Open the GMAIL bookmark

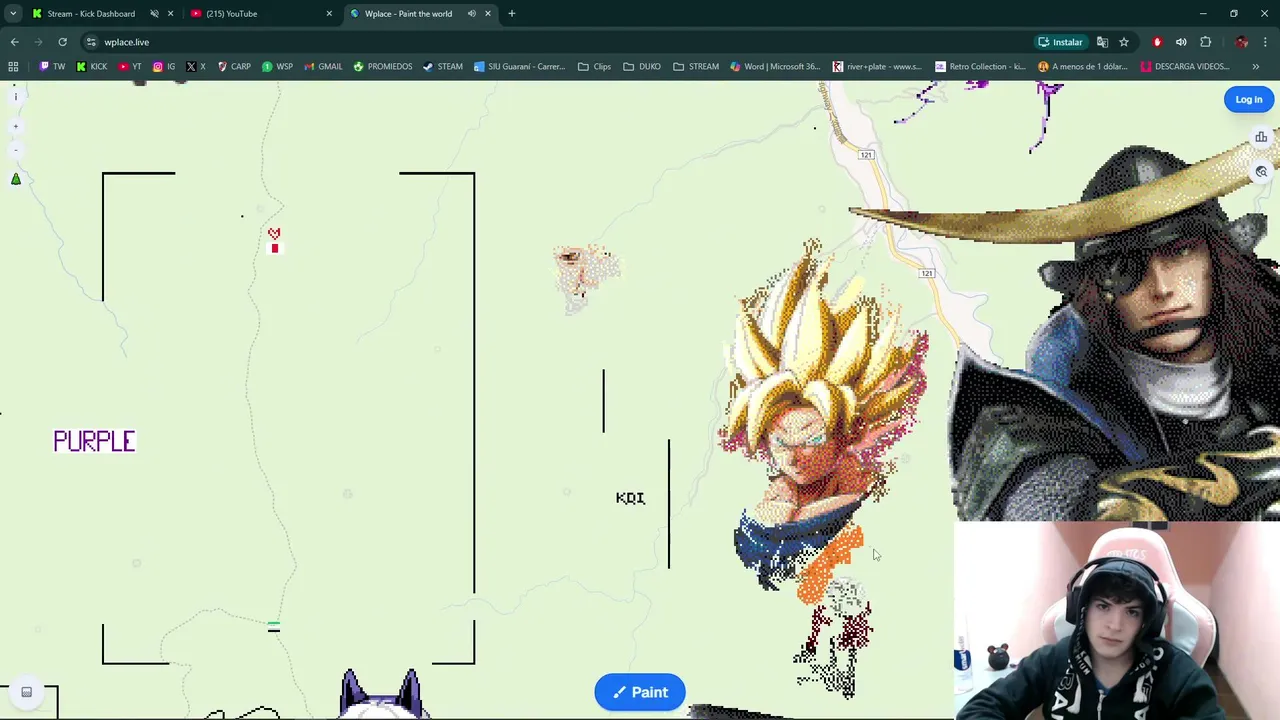tap(322, 67)
